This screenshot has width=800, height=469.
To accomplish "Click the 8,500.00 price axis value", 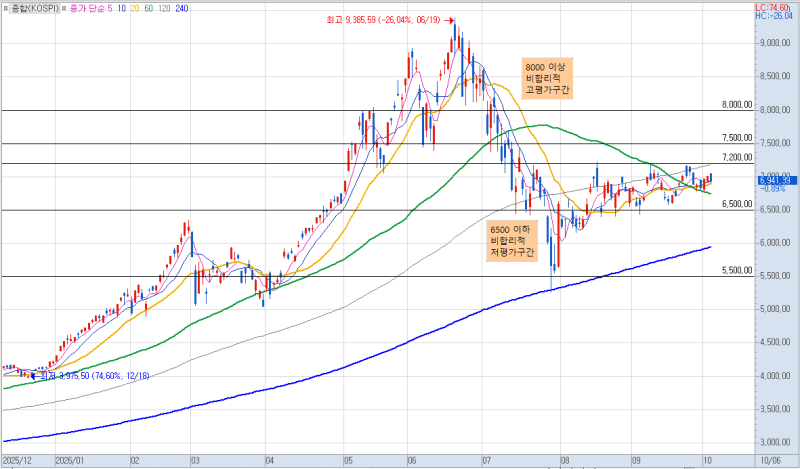I will (x=775, y=77).
